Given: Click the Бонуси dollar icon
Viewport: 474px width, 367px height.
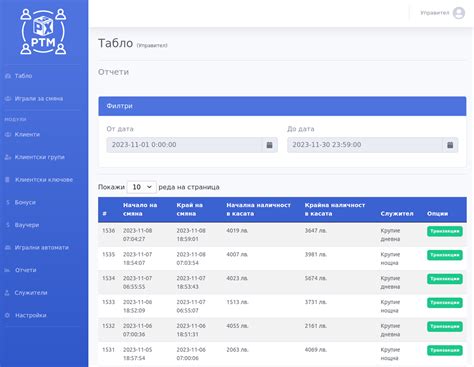Looking at the screenshot, I should coord(8,202).
